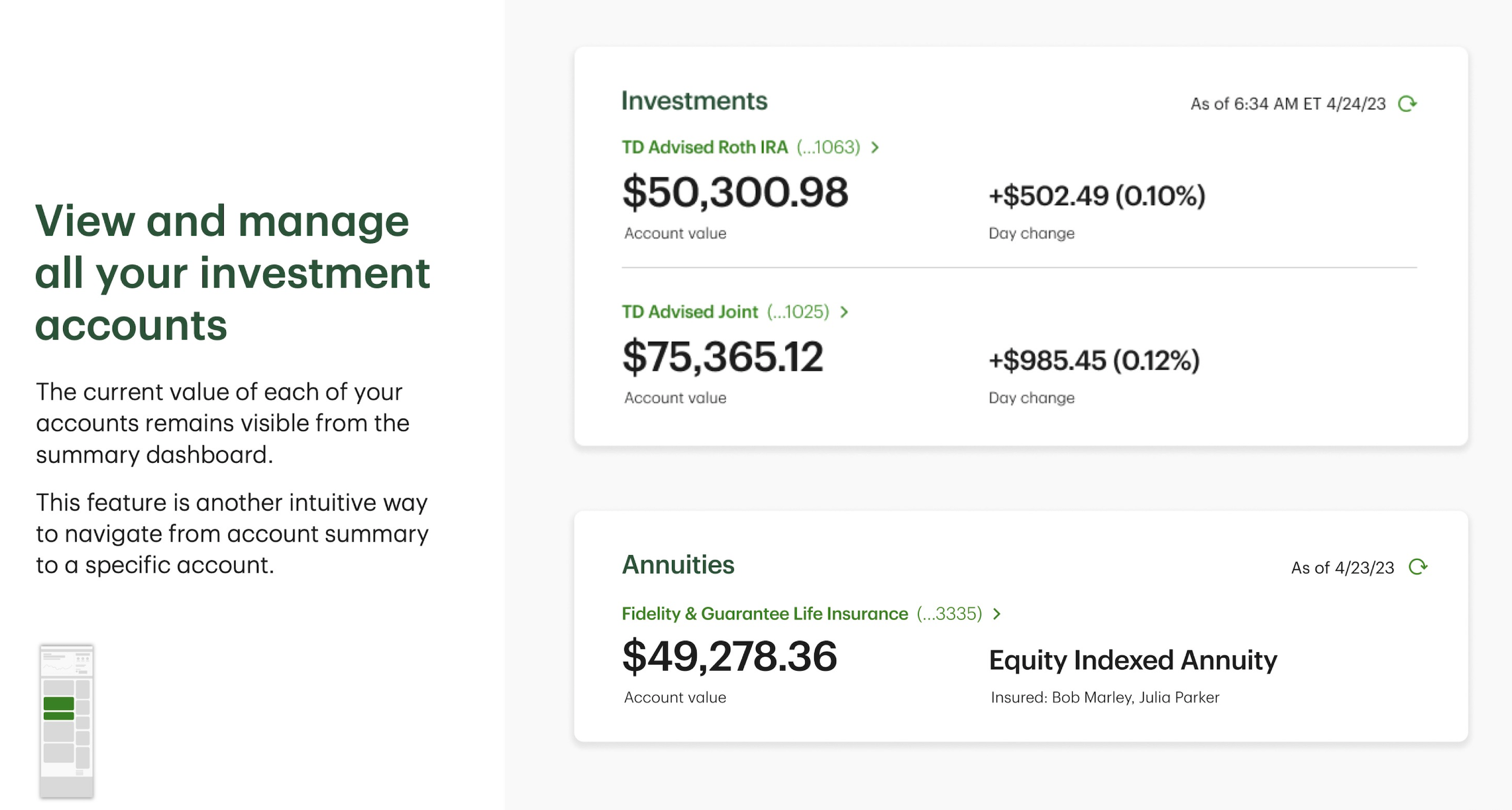Open Fidelity & Guarantee Life Insurance link

[764, 614]
